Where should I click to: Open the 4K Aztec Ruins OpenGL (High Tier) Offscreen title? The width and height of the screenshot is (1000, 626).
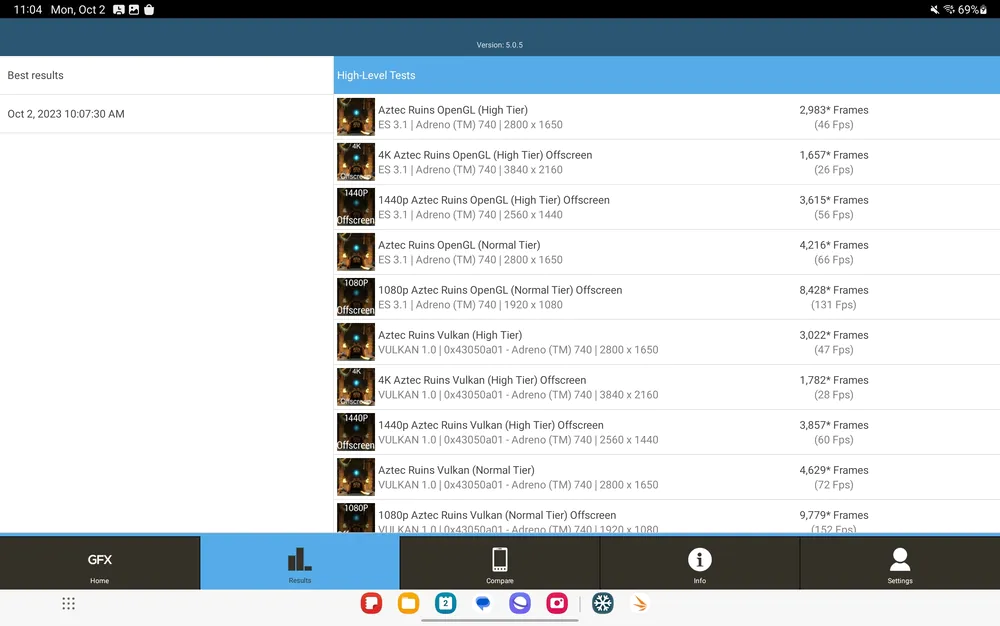pos(485,155)
